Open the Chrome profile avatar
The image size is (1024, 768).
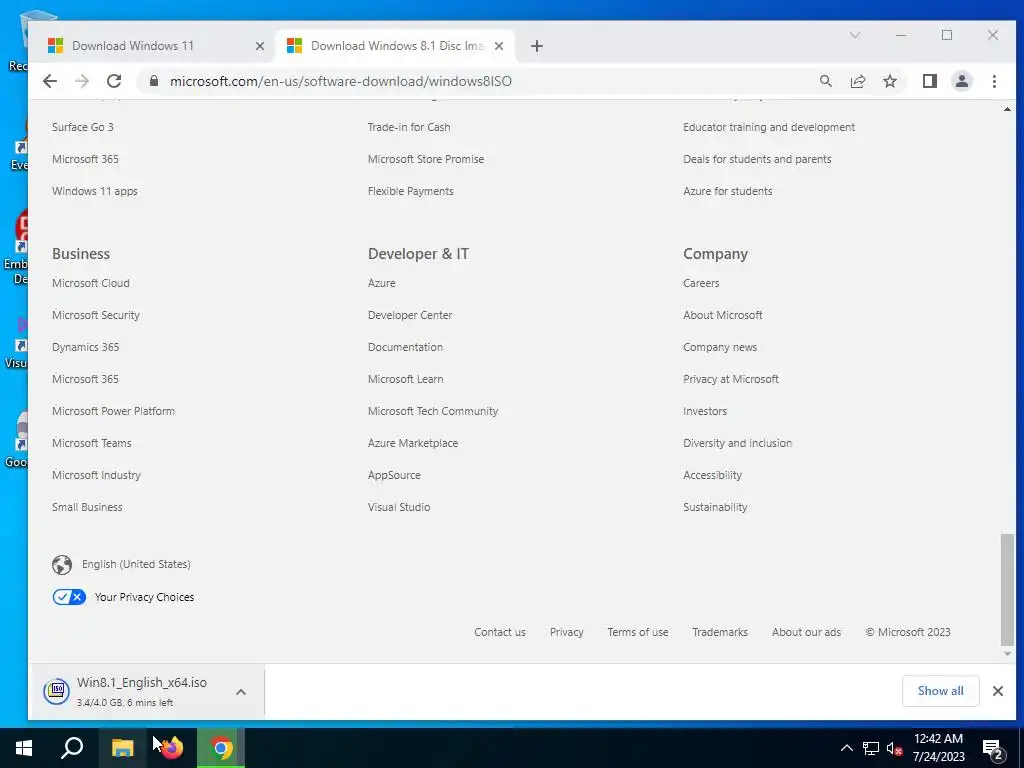click(x=962, y=81)
